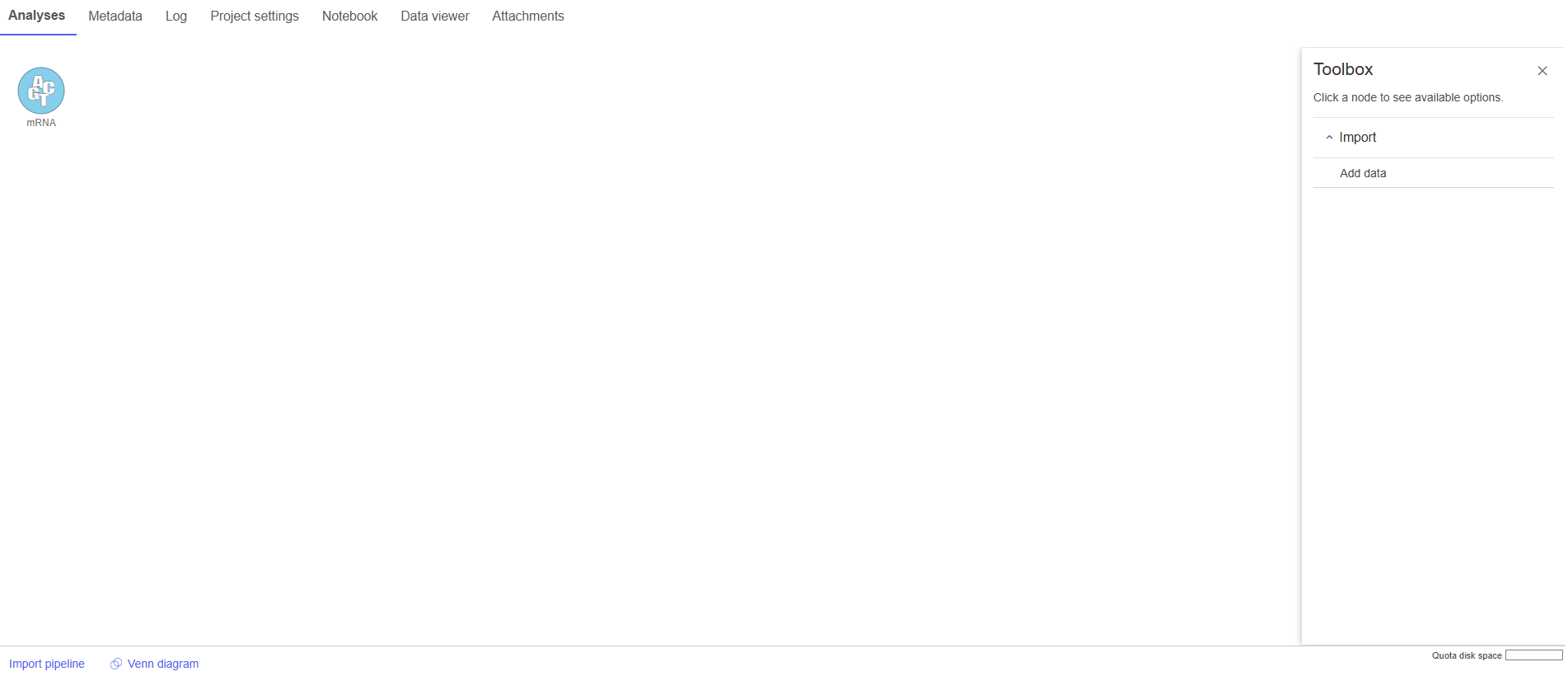Open the Import pipeline link
Image resolution: width=1568 pixels, height=676 pixels.
[47, 664]
